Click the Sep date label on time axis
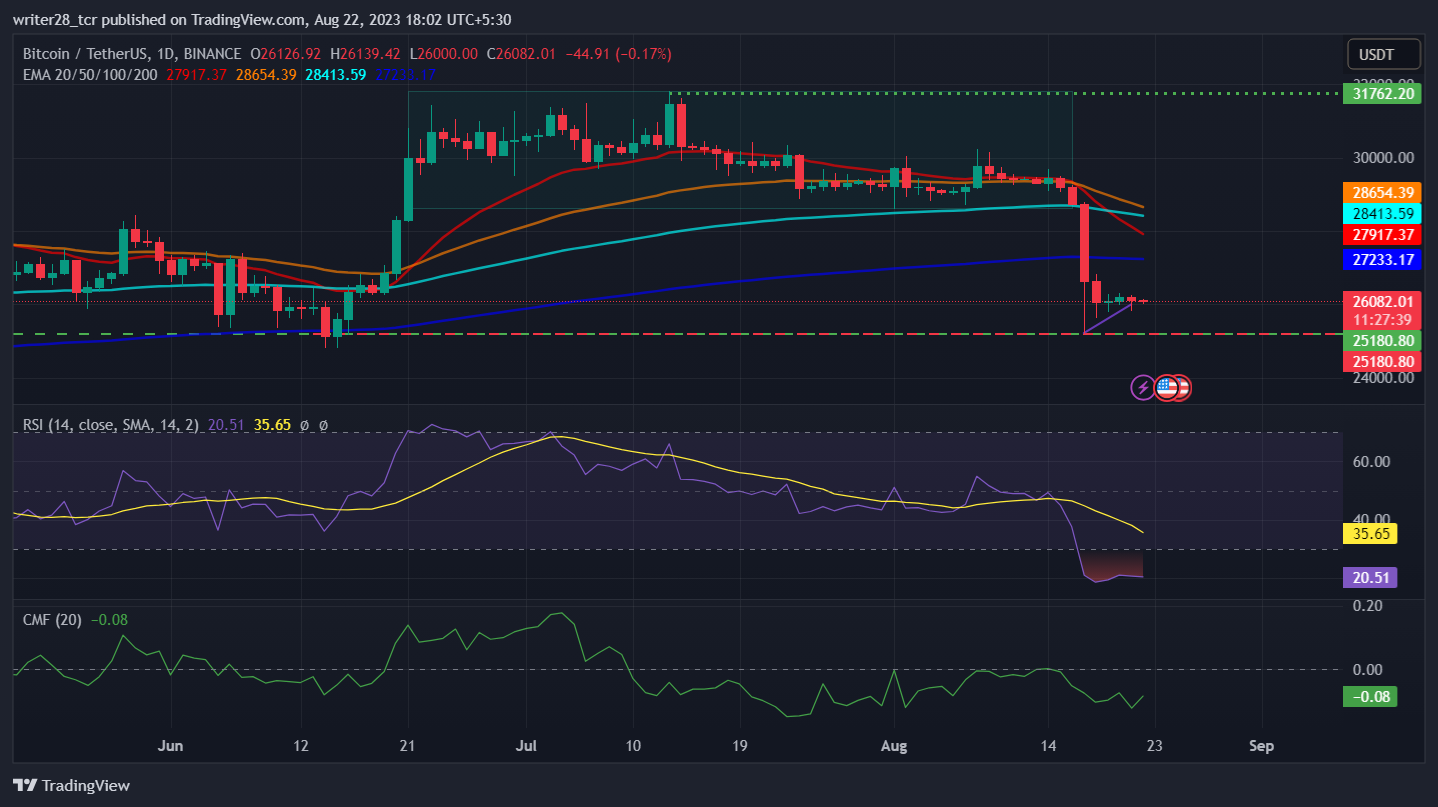 point(1262,746)
